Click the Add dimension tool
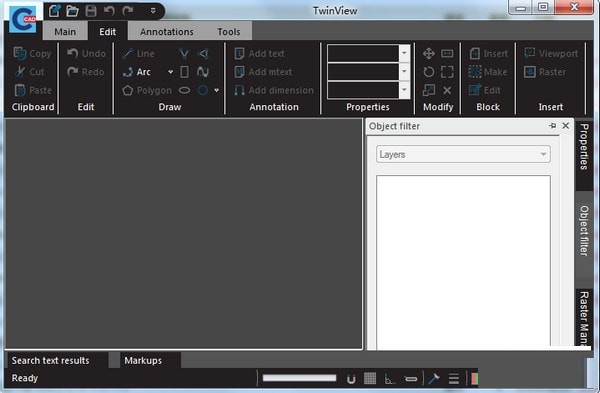This screenshot has width=600, height=393. [x=274, y=90]
